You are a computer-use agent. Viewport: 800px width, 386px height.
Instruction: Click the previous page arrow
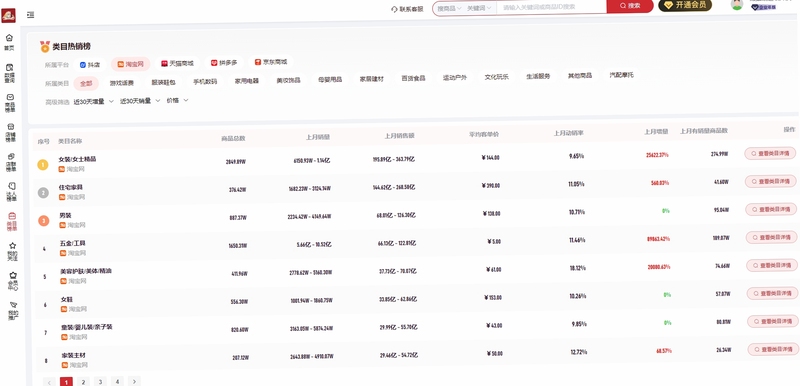click(x=49, y=382)
